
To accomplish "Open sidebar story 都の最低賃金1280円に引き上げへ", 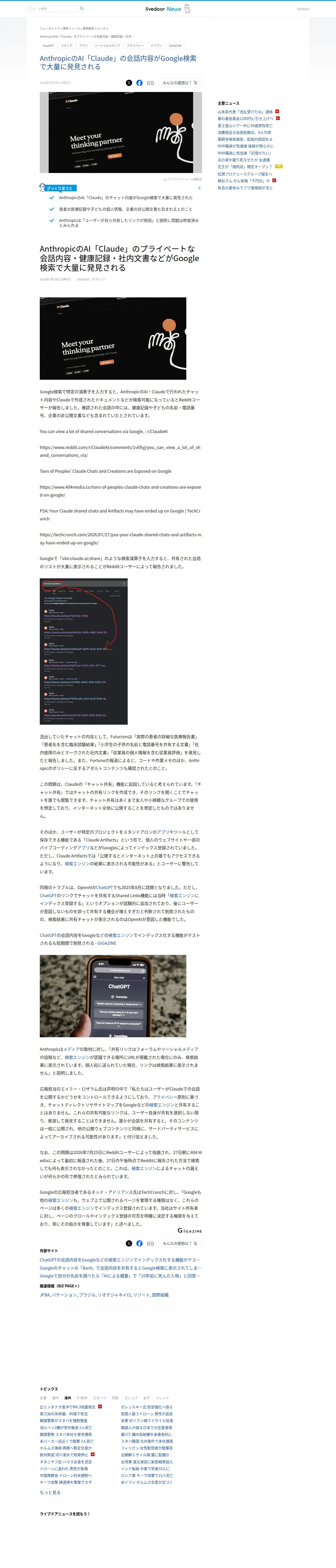I will 246,119.
